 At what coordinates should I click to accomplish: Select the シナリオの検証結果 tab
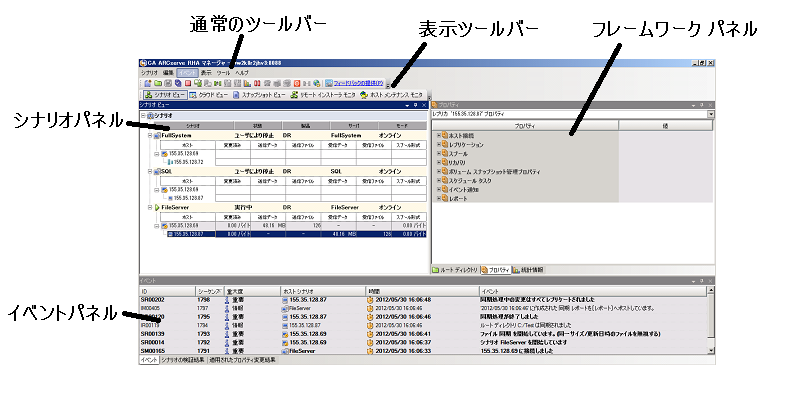[x=183, y=359]
